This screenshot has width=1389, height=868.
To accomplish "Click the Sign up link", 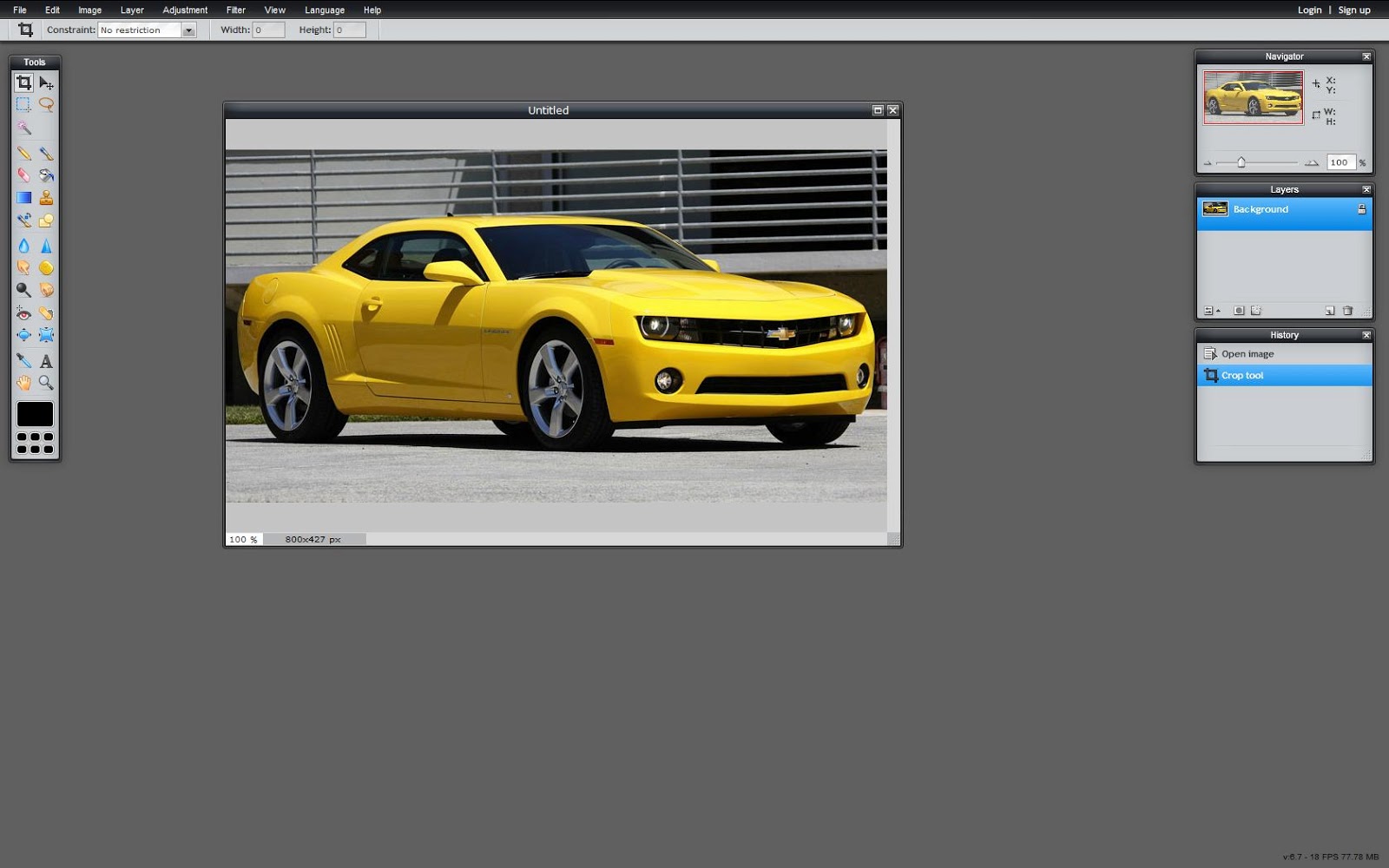I will coord(1353,10).
